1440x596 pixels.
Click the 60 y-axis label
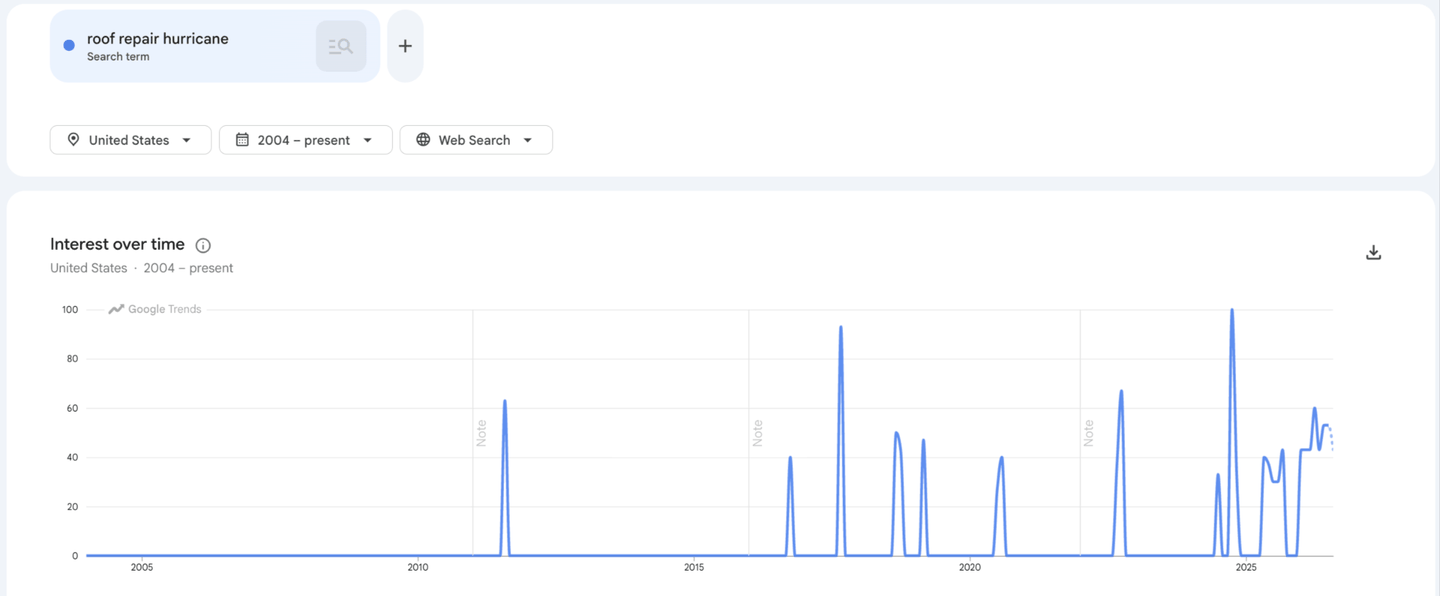(73, 408)
